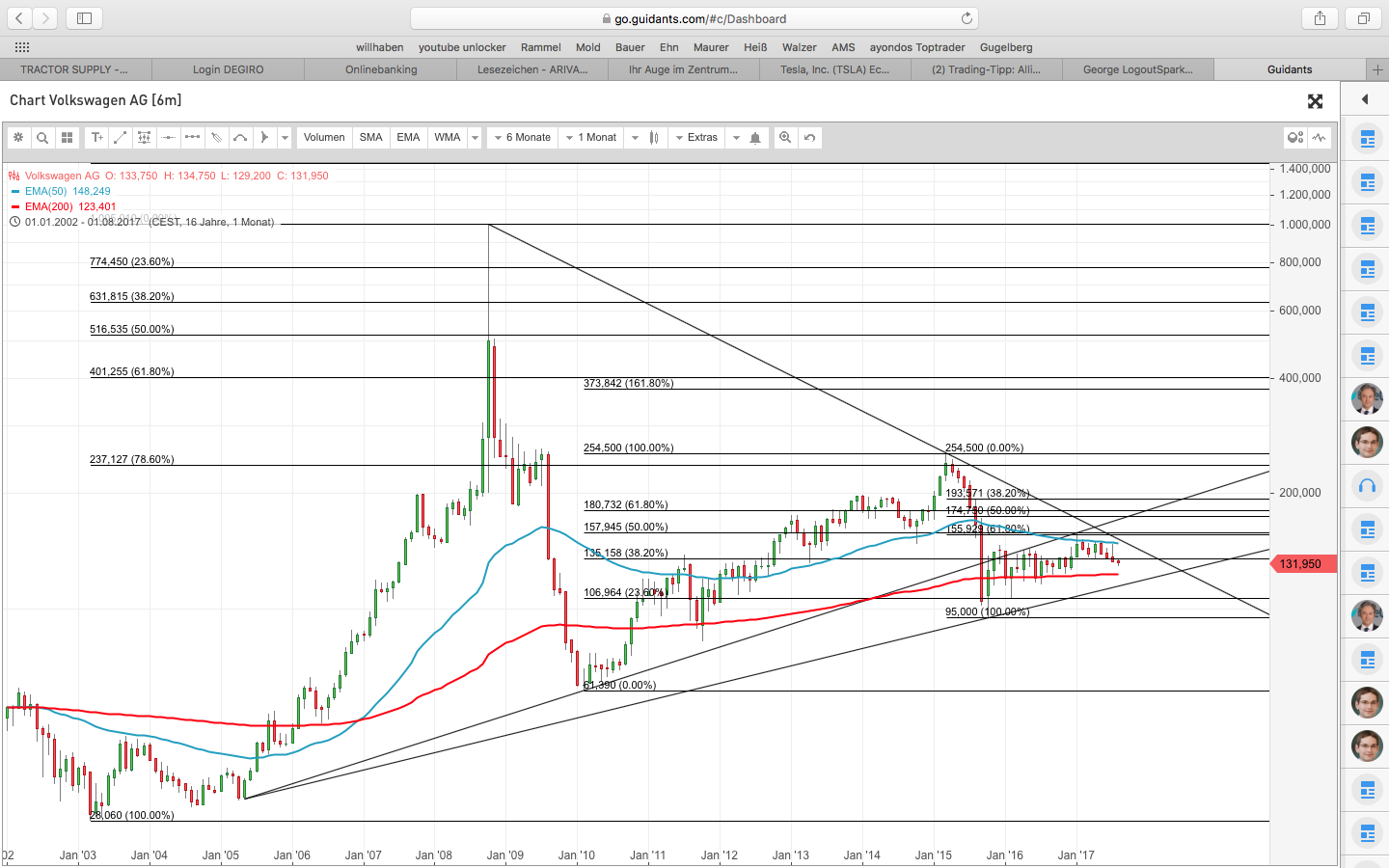Open the 6 Monate time range dropdown
This screenshot has width=1389, height=868.
tap(523, 138)
